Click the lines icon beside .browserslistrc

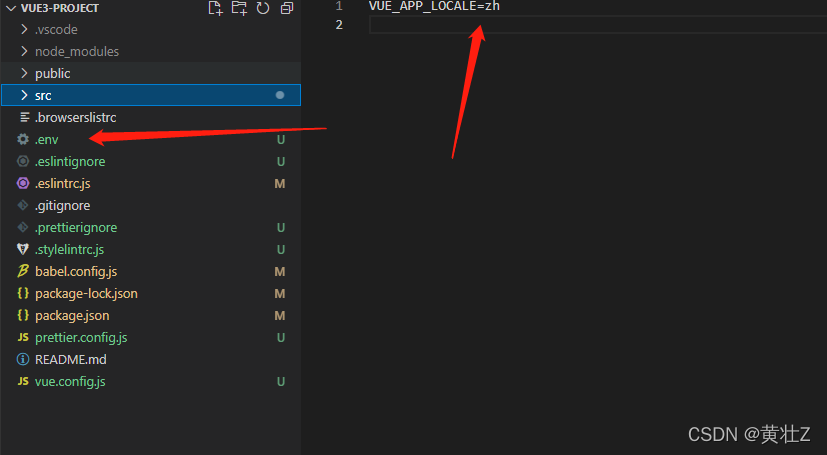coord(24,117)
